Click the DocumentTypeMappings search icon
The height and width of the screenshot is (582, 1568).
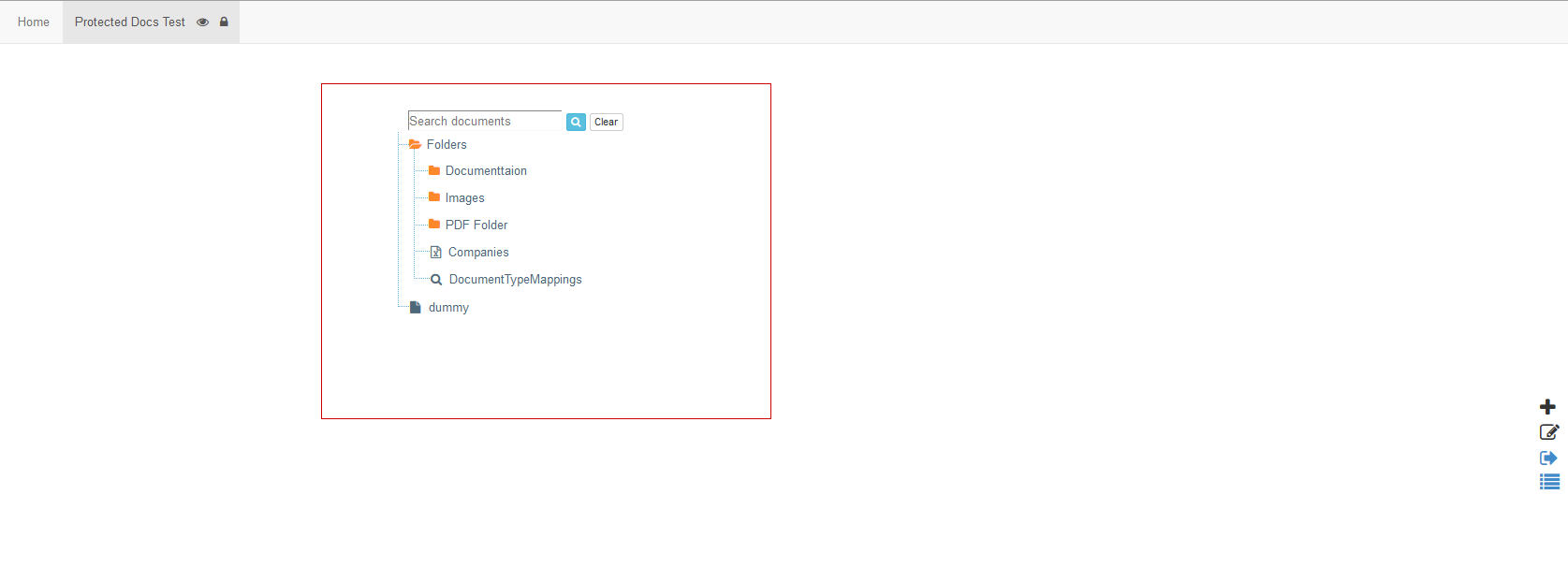click(x=436, y=279)
